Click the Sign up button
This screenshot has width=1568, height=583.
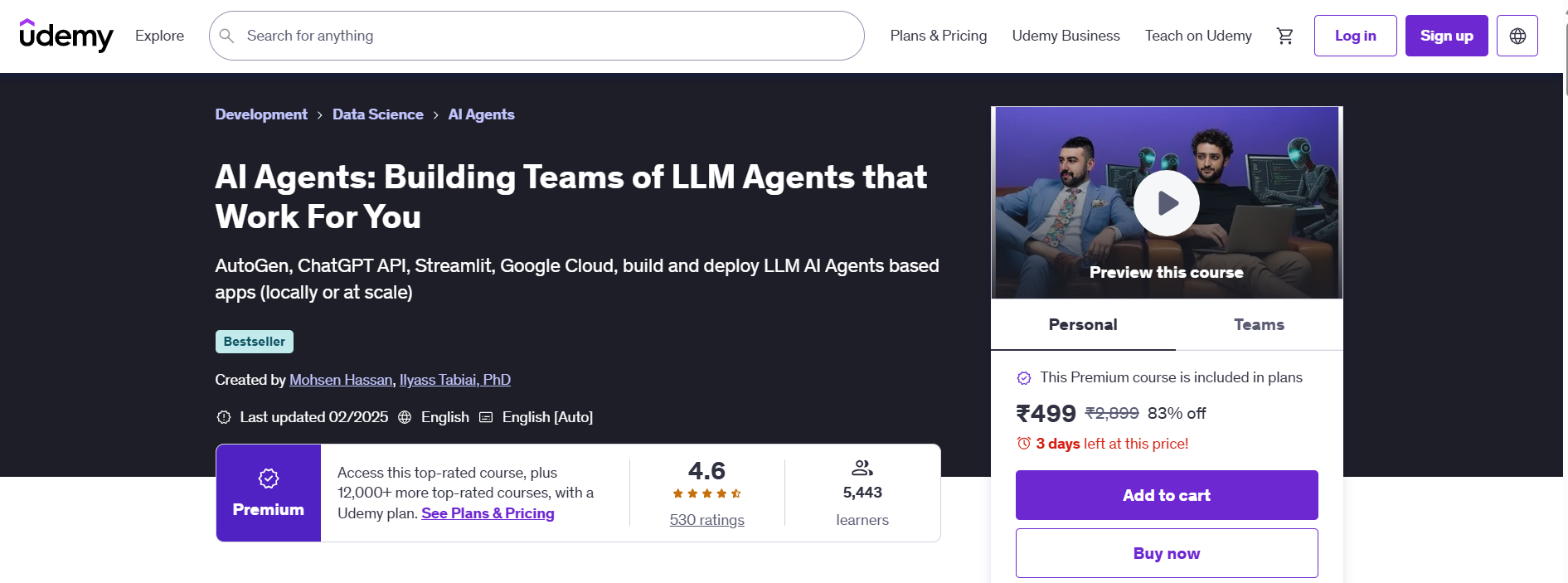pyautogui.click(x=1446, y=36)
